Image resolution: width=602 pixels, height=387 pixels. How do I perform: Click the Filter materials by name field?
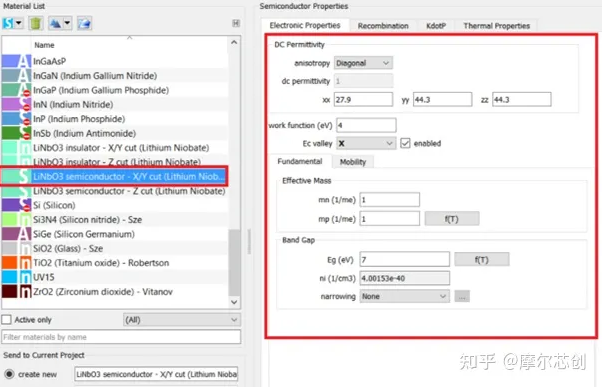(121, 337)
